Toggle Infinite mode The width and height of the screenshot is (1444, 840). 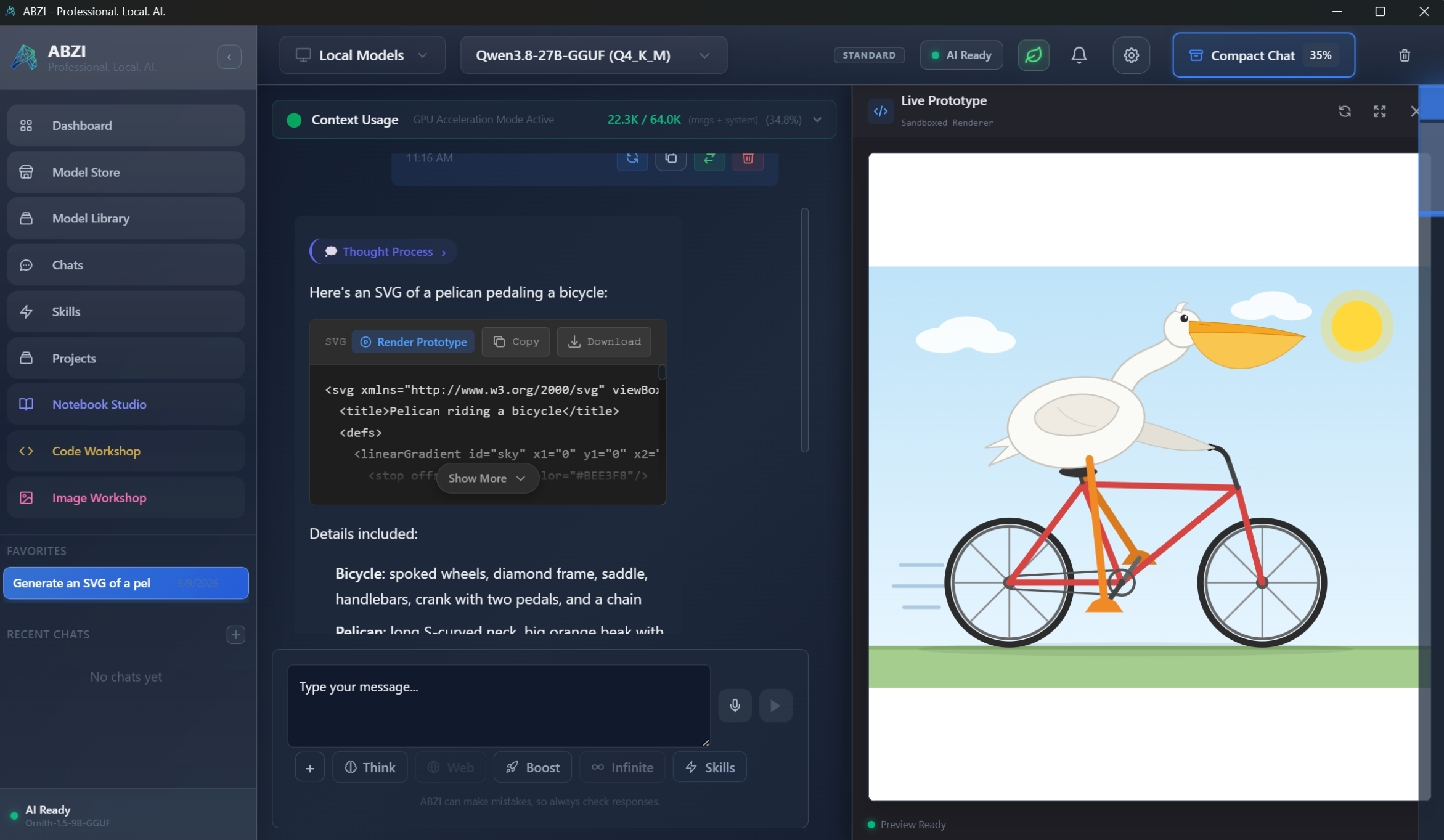pos(622,767)
